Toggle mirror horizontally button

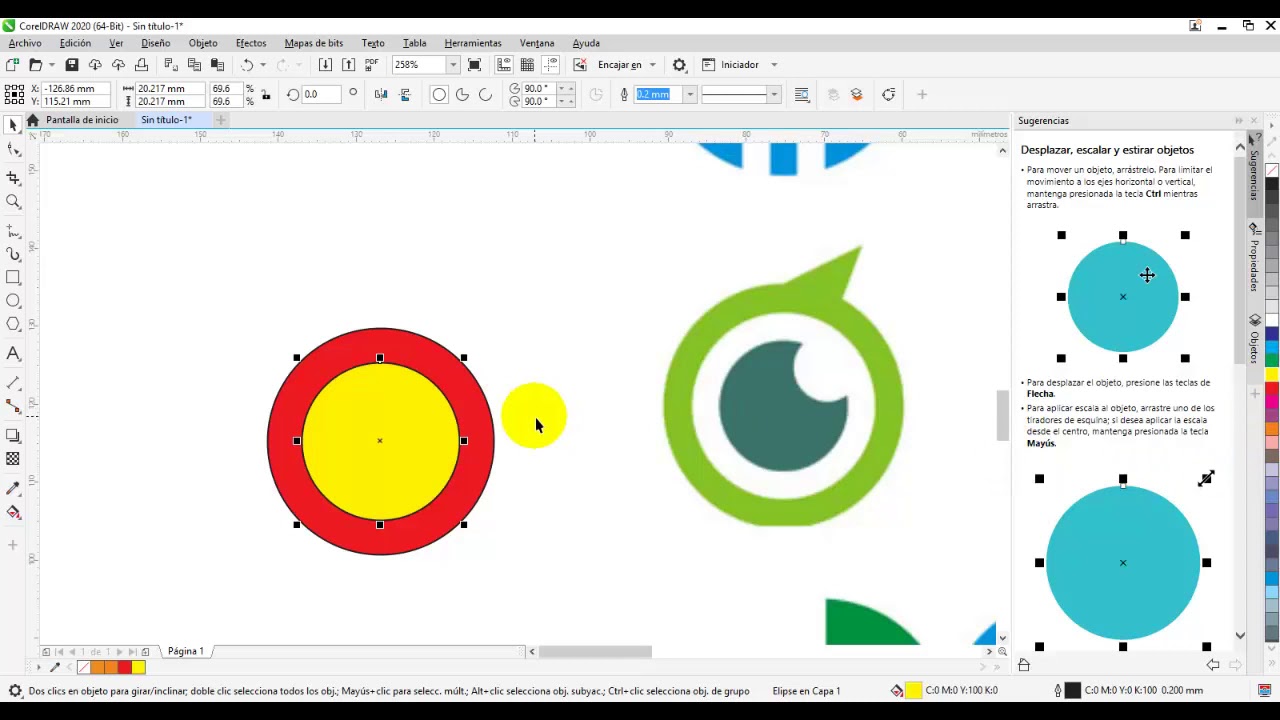pyautogui.click(x=381, y=95)
